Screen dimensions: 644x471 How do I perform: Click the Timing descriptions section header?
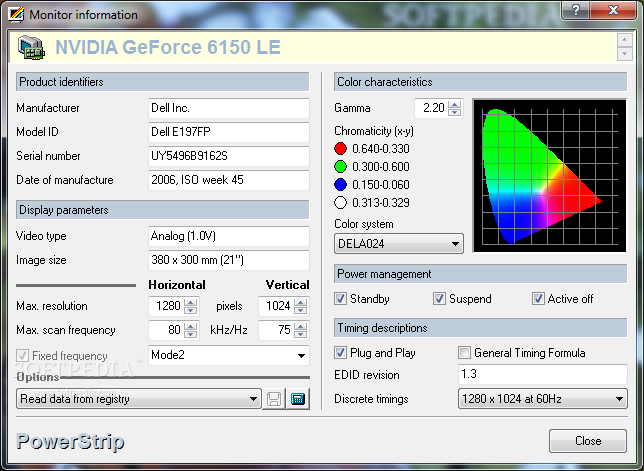481,328
